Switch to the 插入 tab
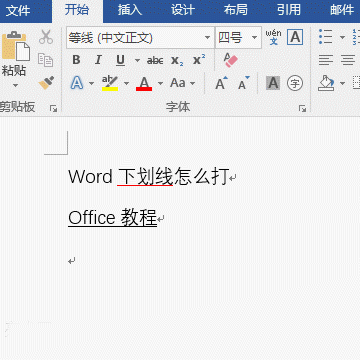The height and width of the screenshot is (360, 360). 130,11
